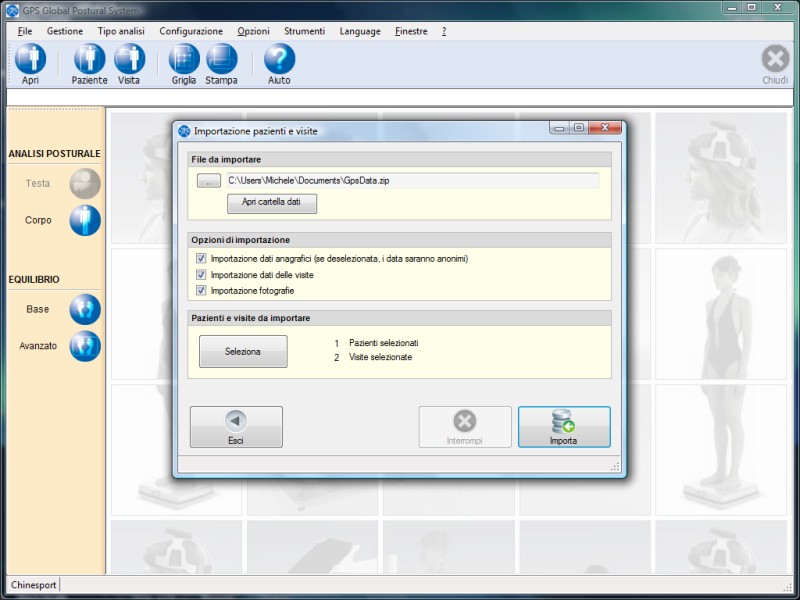Toggle Importazione dati delle visite checkbox
The width and height of the screenshot is (800, 600).
click(201, 274)
